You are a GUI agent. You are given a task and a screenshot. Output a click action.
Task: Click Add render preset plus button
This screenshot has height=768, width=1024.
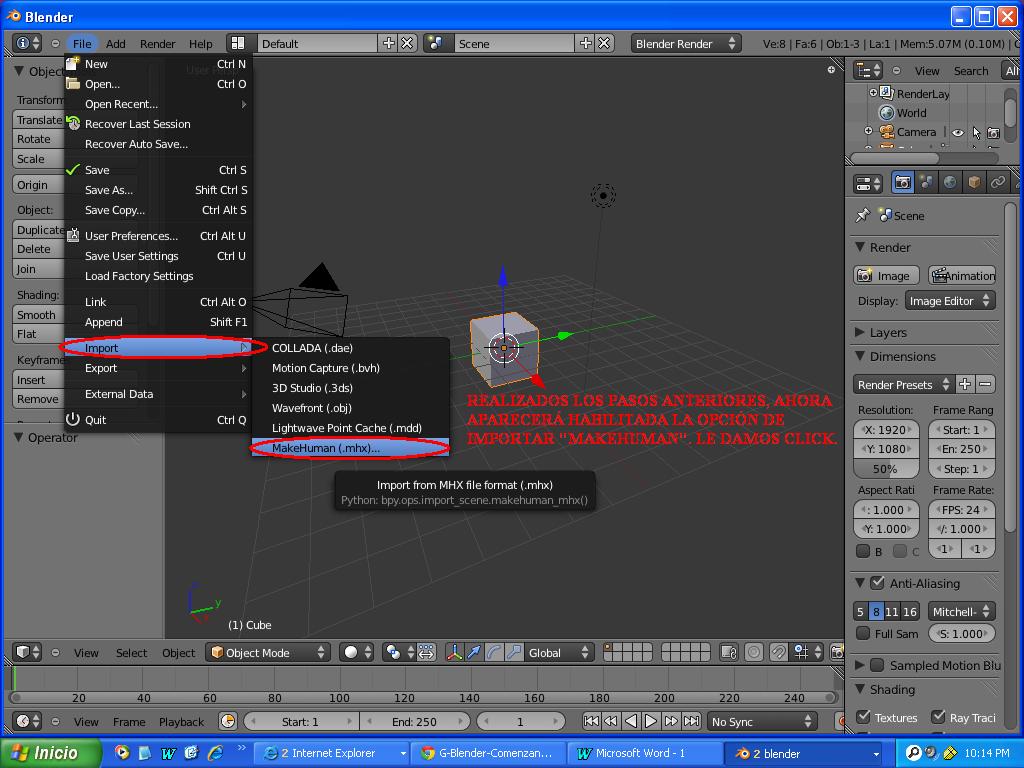[965, 384]
